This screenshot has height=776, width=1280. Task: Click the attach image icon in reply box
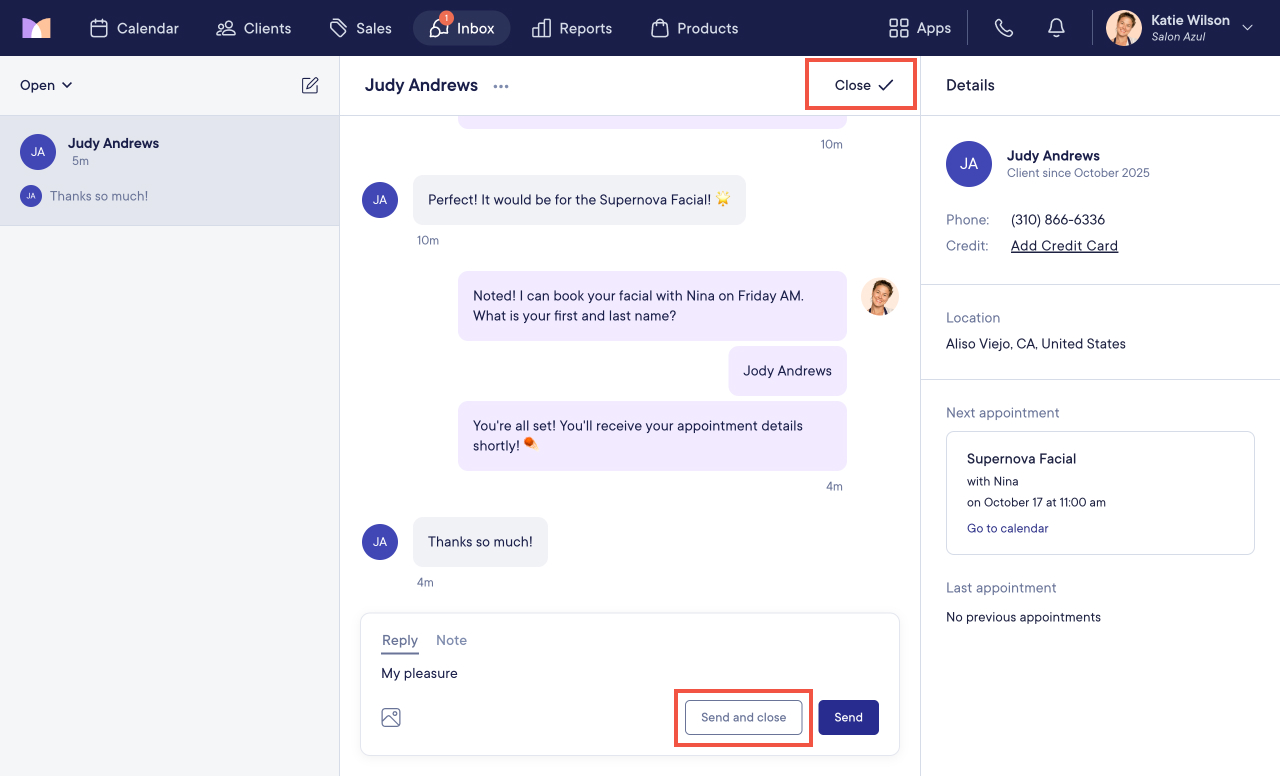(391, 717)
